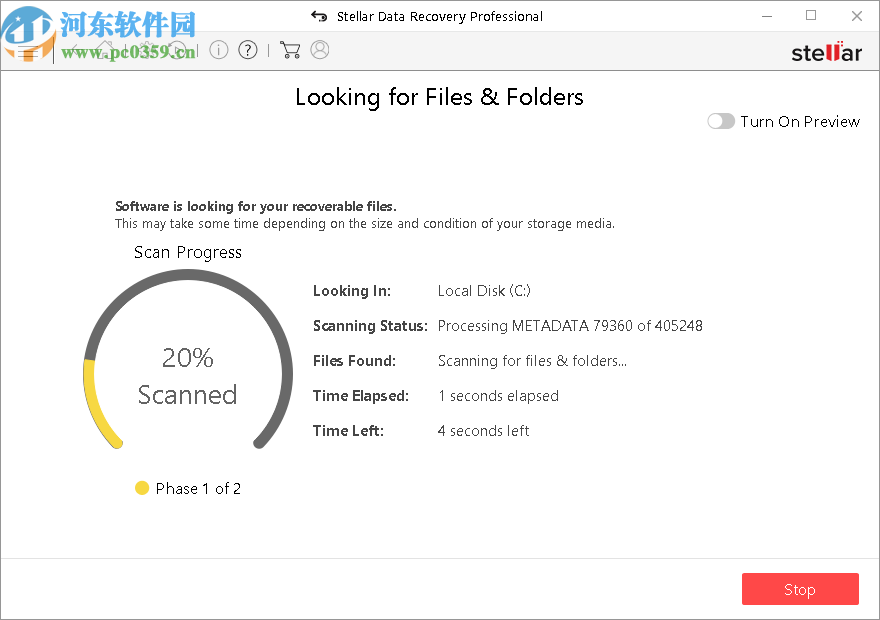This screenshot has width=880, height=620.
Task: Click the back arrow beside the window title
Action: coord(318,16)
